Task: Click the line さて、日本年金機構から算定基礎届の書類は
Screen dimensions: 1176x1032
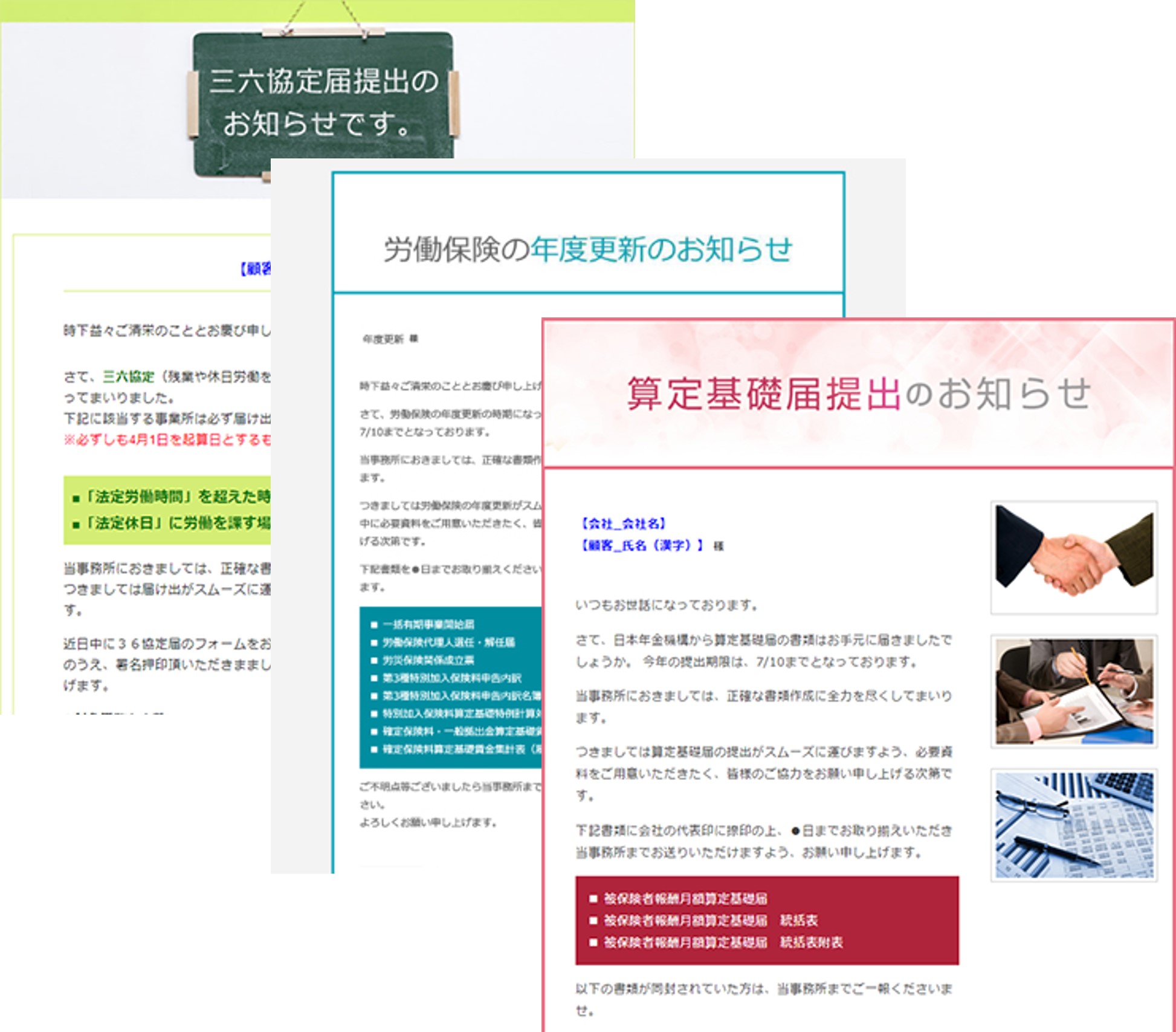Action: click(x=764, y=640)
